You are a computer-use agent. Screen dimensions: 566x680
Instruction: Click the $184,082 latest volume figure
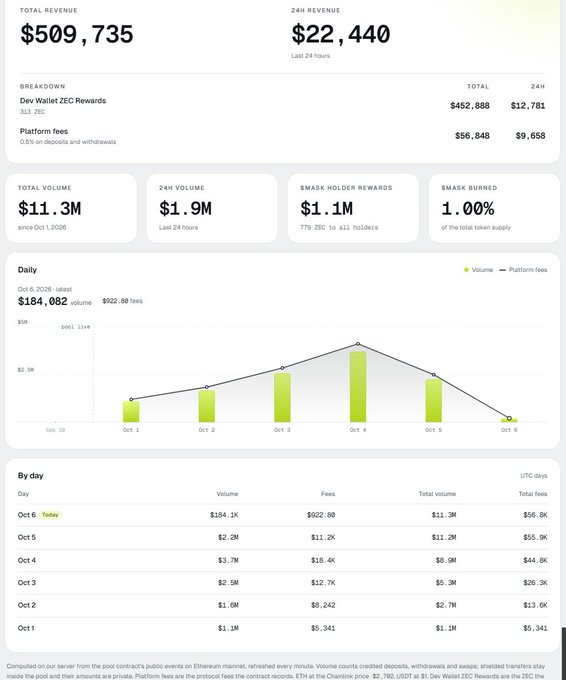coord(43,301)
